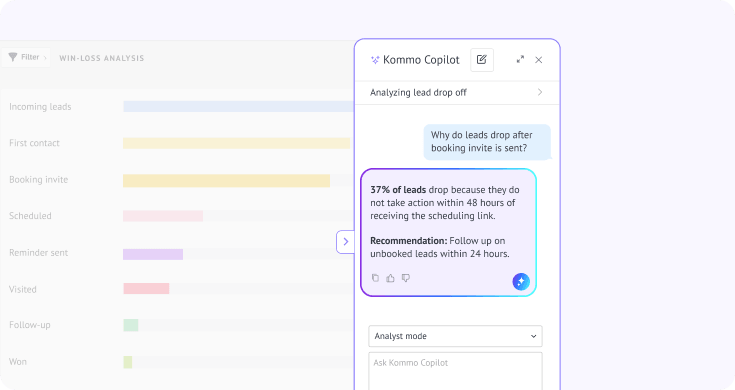Click the user question message bubble
This screenshot has height=390, width=735.
[487, 142]
